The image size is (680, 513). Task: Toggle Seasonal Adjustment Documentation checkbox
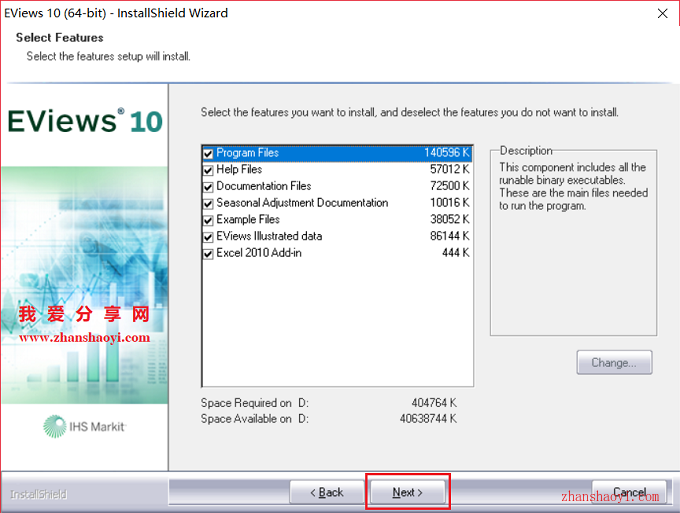click(208, 203)
